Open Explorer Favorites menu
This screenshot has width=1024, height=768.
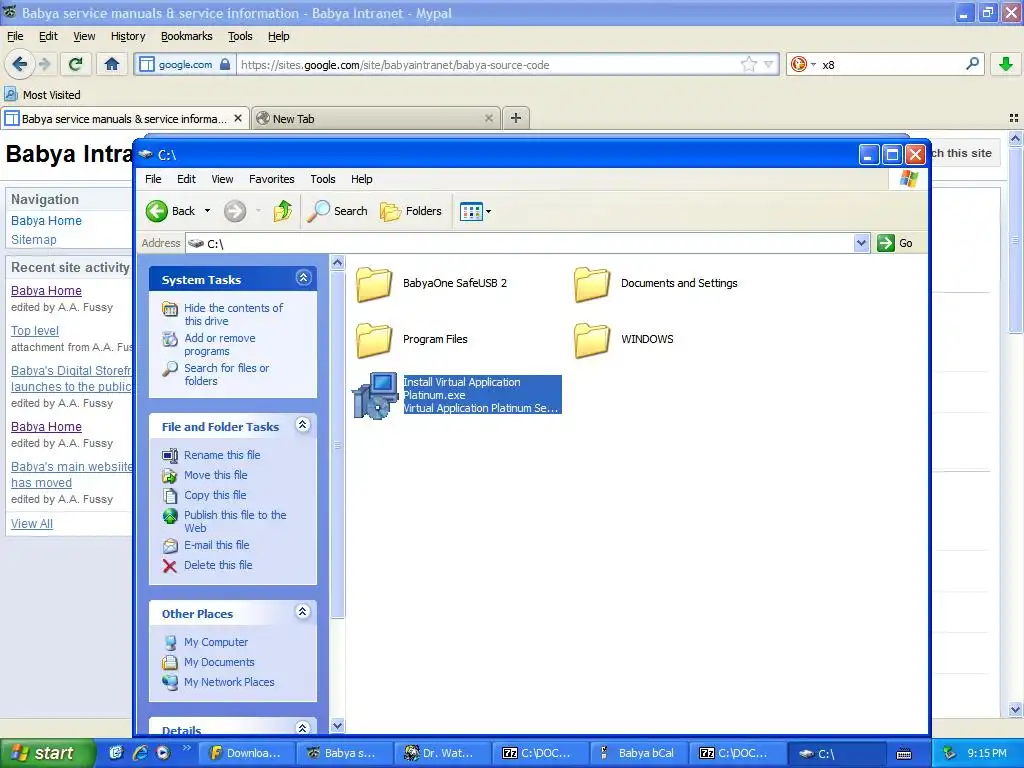click(x=272, y=179)
